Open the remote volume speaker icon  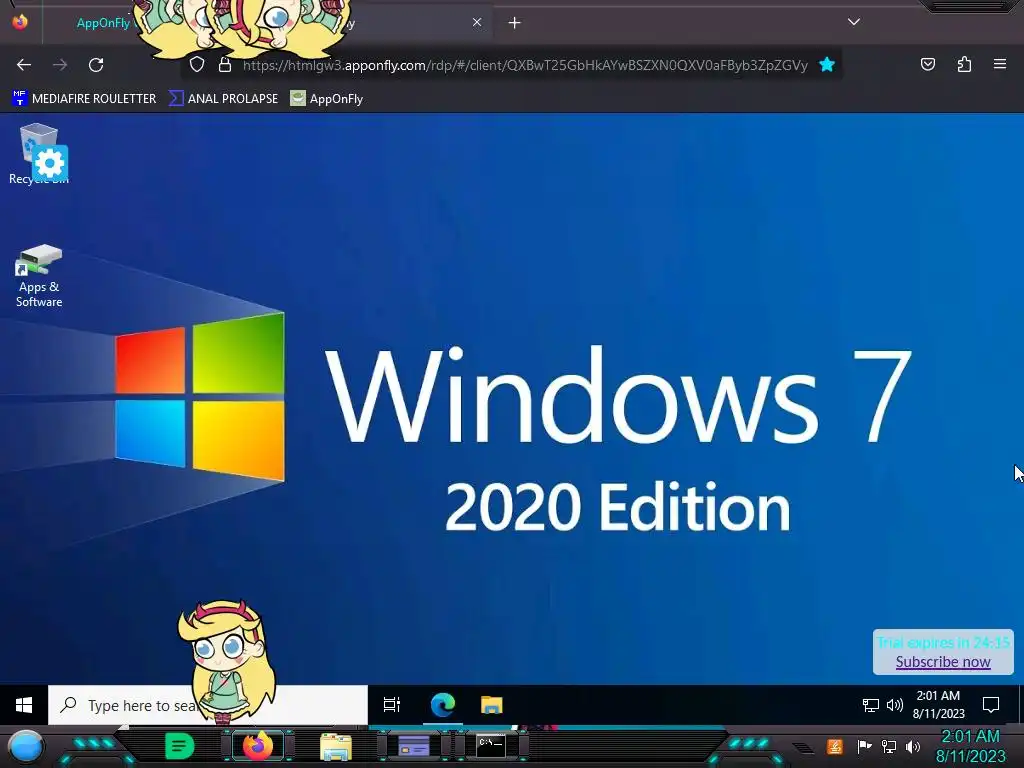[895, 705]
